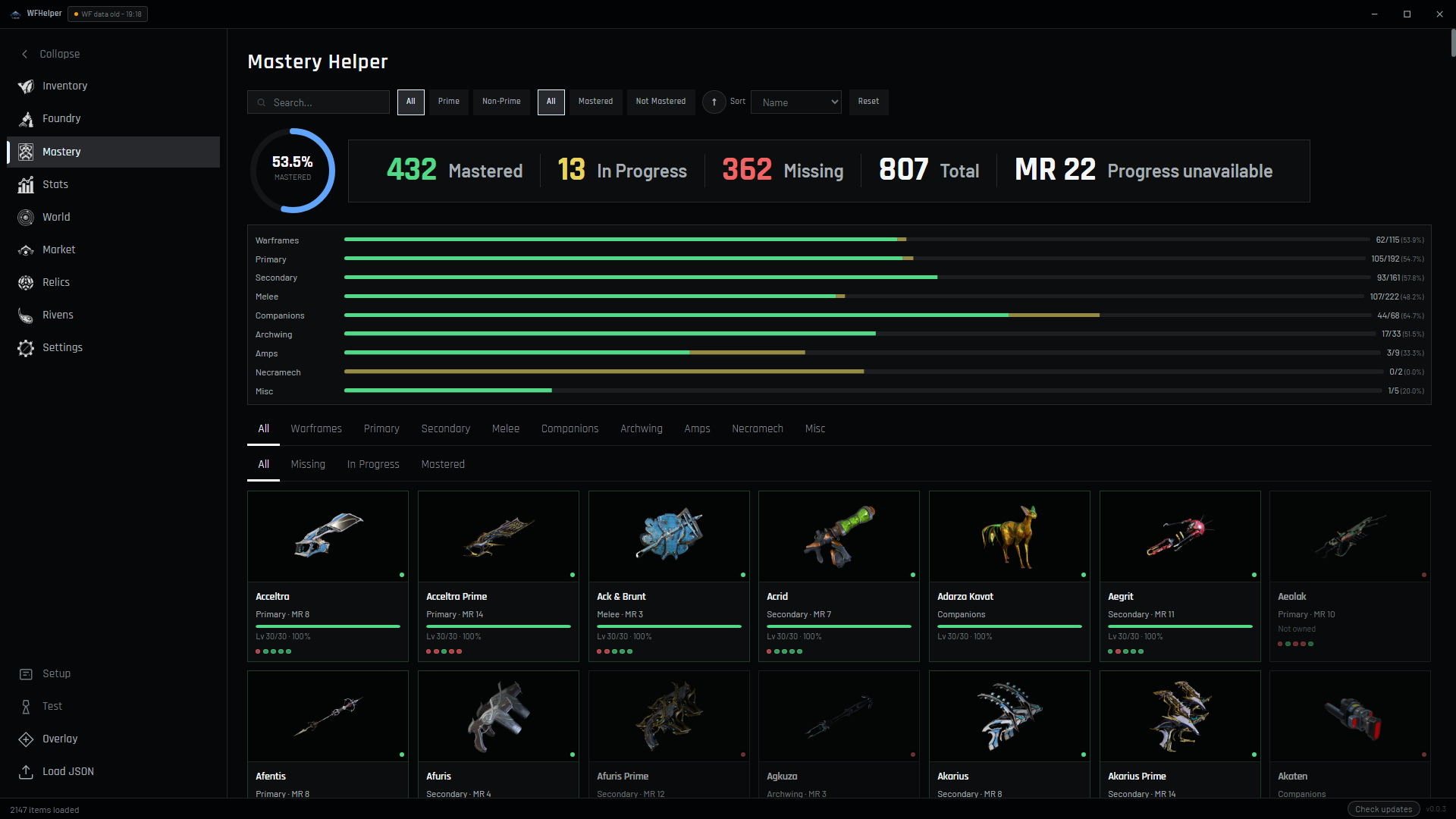Image resolution: width=1456 pixels, height=819 pixels.
Task: Click the Rivens sidebar icon
Action: (x=26, y=315)
